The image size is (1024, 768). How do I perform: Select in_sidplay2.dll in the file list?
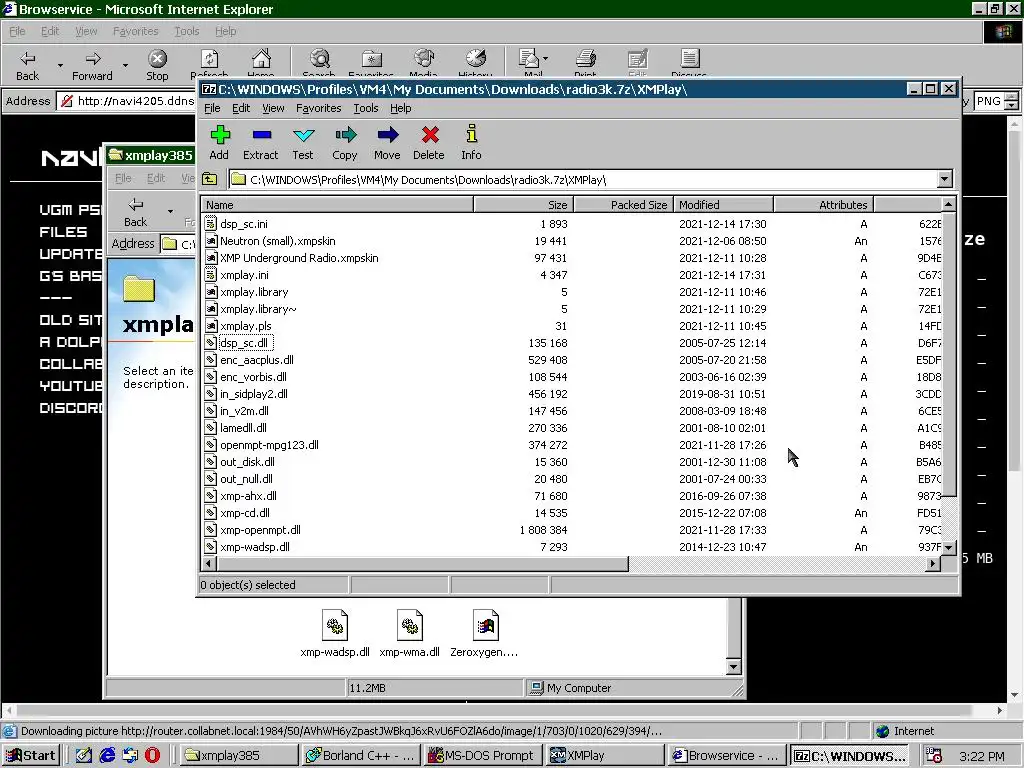click(x=253, y=394)
